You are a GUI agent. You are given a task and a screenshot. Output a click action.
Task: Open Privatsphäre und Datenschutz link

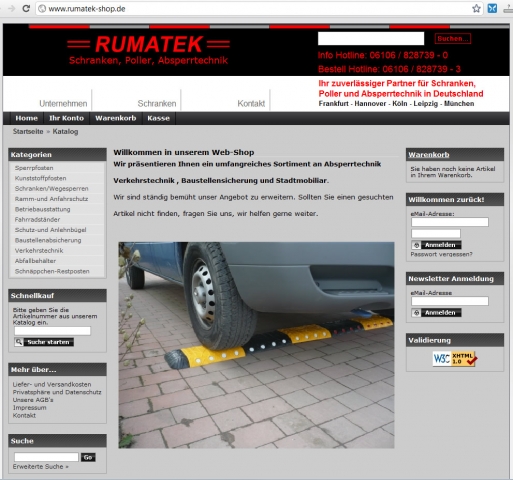(57, 392)
